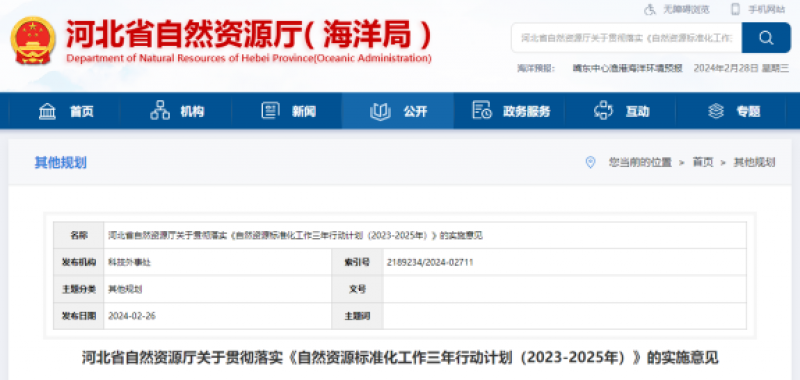Click the 互动 interaction icon
The height and width of the screenshot is (380, 800).
[x=603, y=111]
